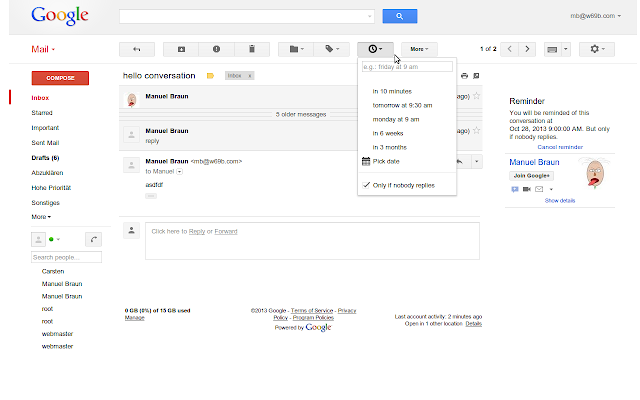This screenshot has width=640, height=400.
Task: Open Drafts (6)
Action: (x=45, y=158)
